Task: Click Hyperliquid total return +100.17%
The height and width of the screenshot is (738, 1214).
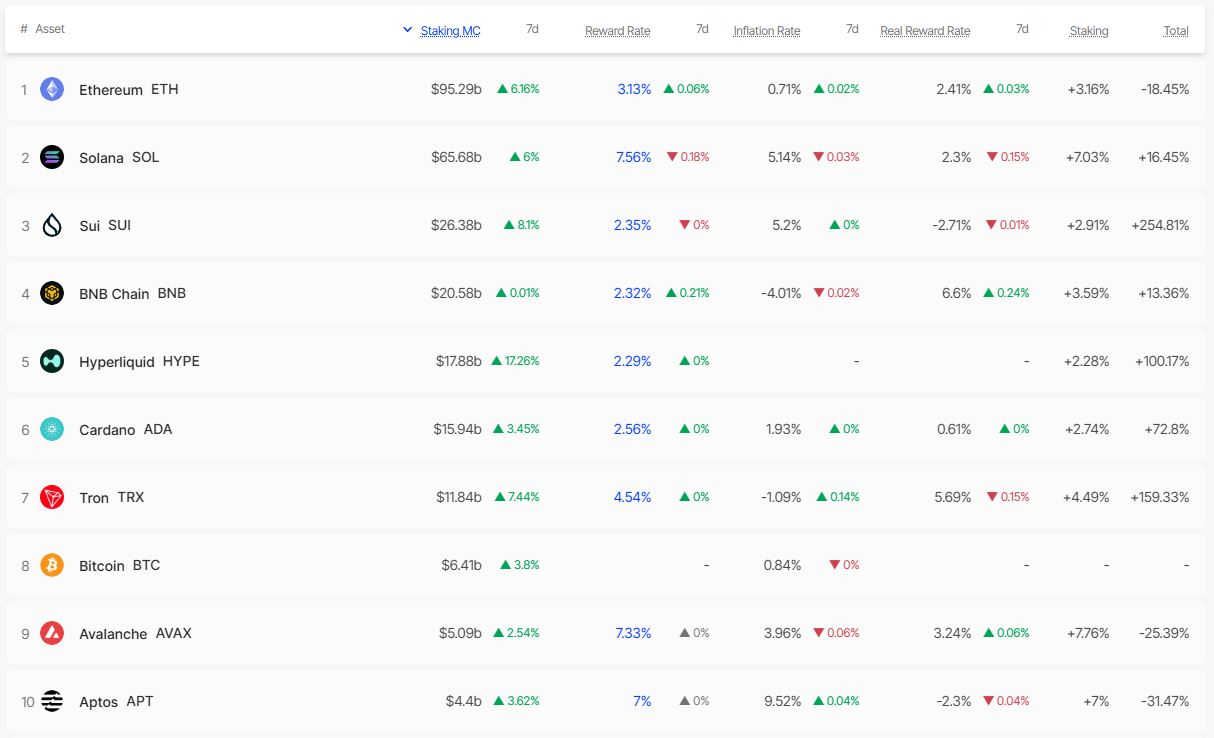Action: 1160,361
